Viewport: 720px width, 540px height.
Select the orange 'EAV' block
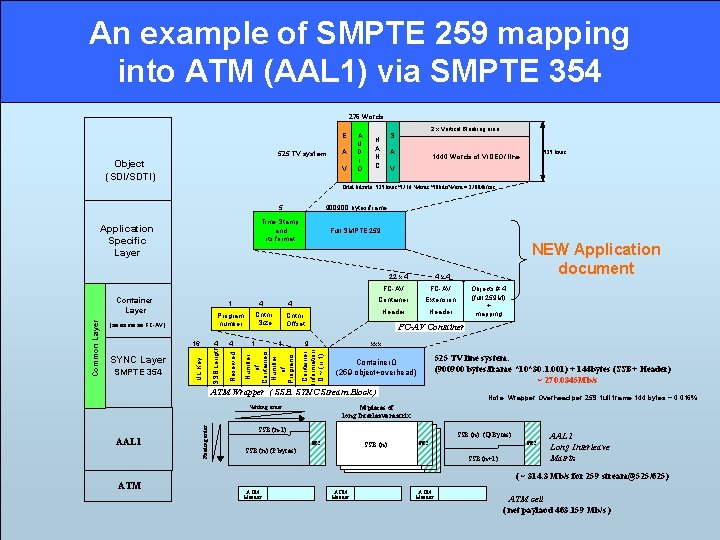(x=344, y=152)
